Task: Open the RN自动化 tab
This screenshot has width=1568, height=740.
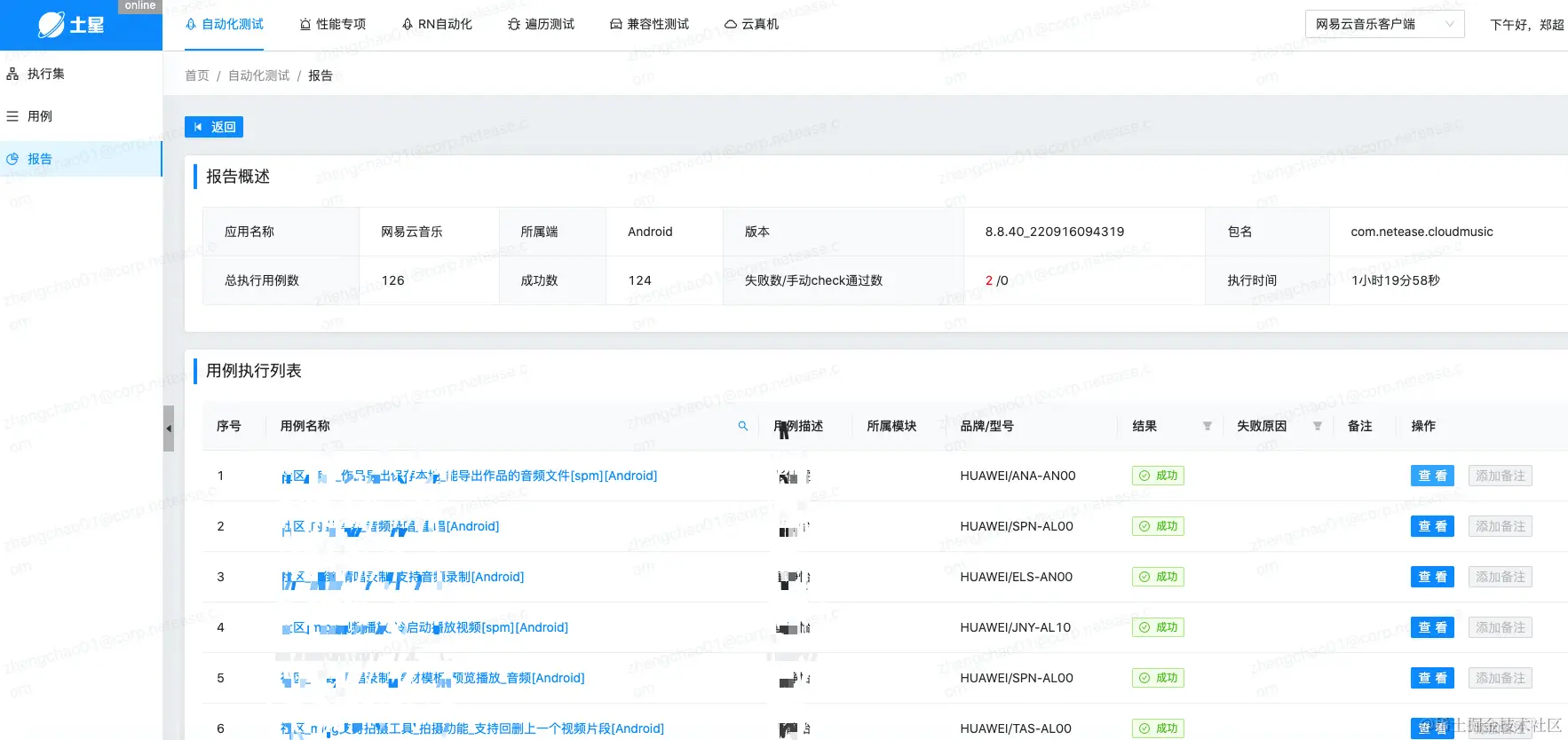Action: coord(437,24)
